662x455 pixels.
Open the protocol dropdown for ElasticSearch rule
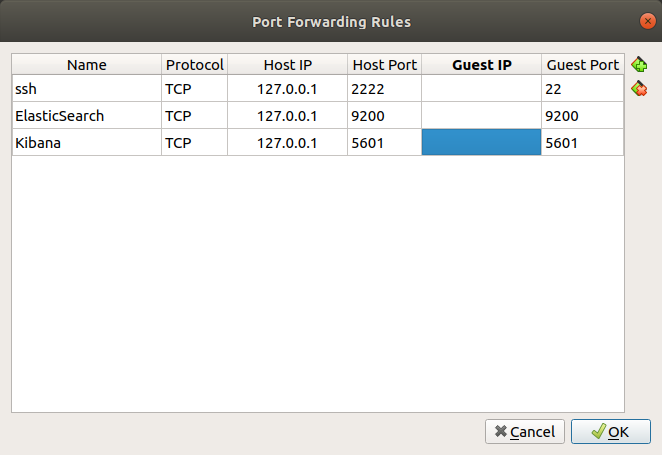pyautogui.click(x=195, y=116)
